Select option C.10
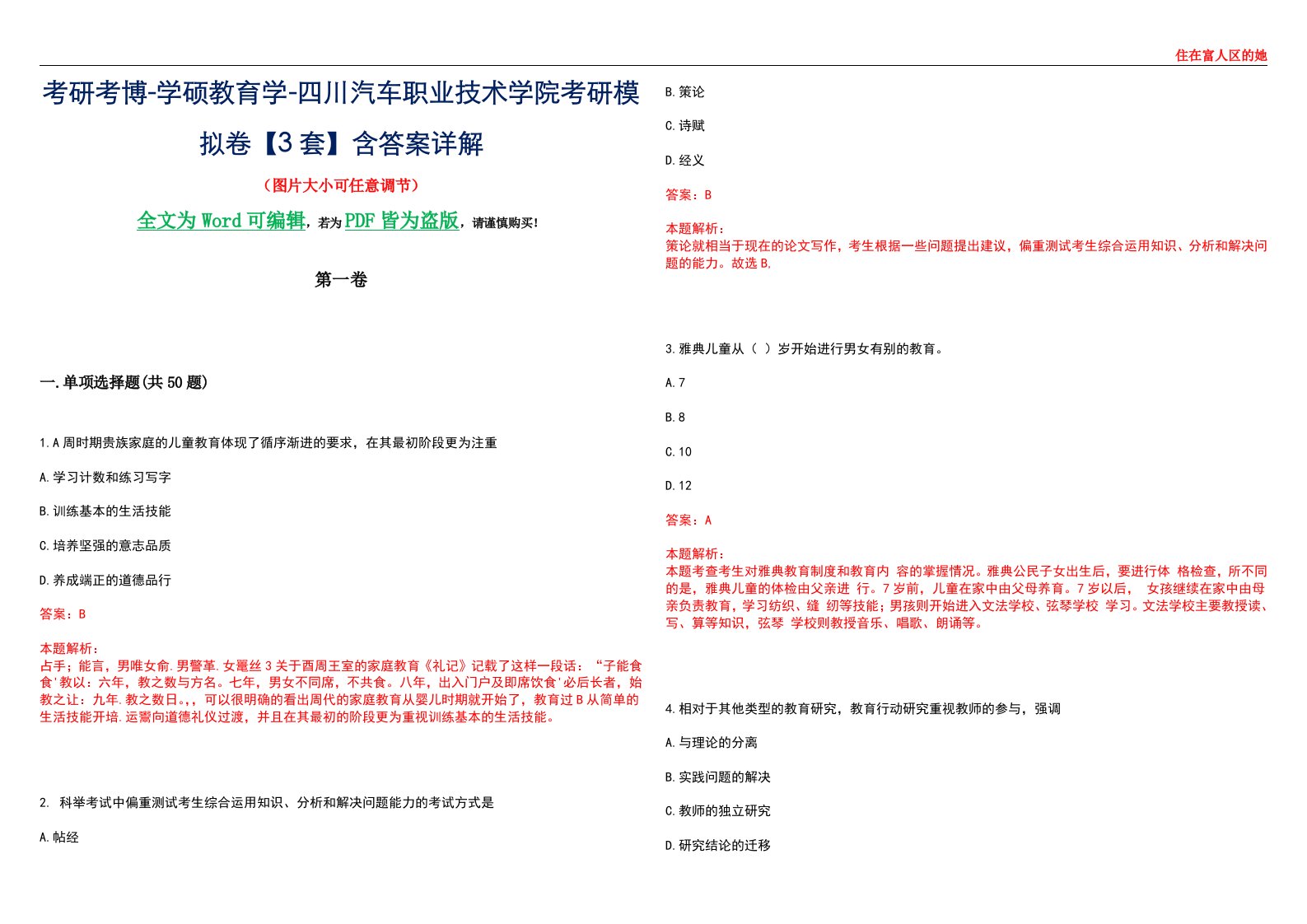 679,452
